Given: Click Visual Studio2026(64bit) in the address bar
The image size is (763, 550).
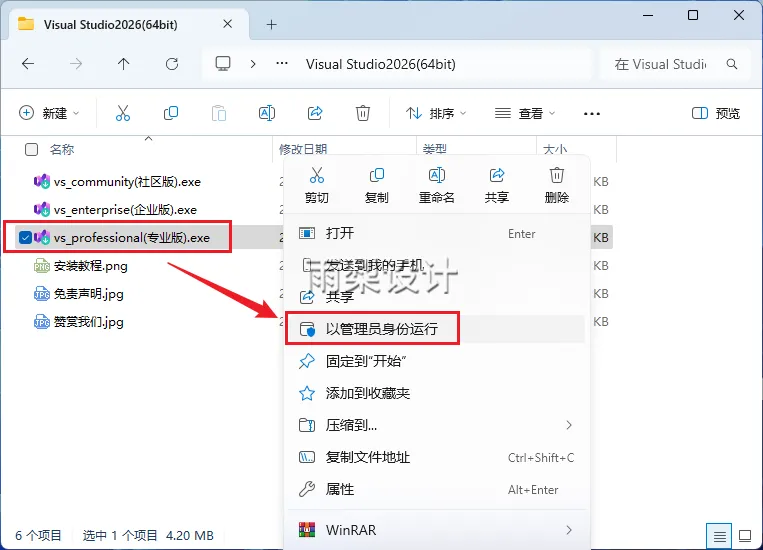Looking at the screenshot, I should pos(381,64).
